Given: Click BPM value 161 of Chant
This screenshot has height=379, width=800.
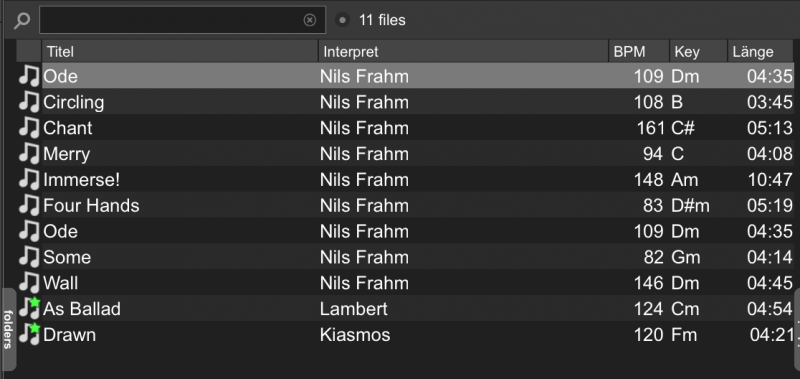Looking at the screenshot, I should (651, 128).
